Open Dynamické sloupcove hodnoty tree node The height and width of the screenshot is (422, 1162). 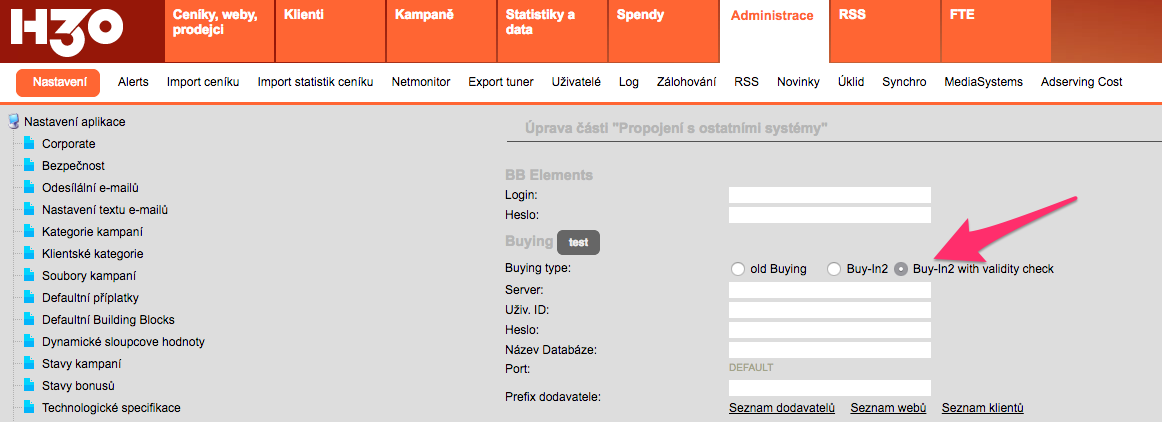point(123,342)
